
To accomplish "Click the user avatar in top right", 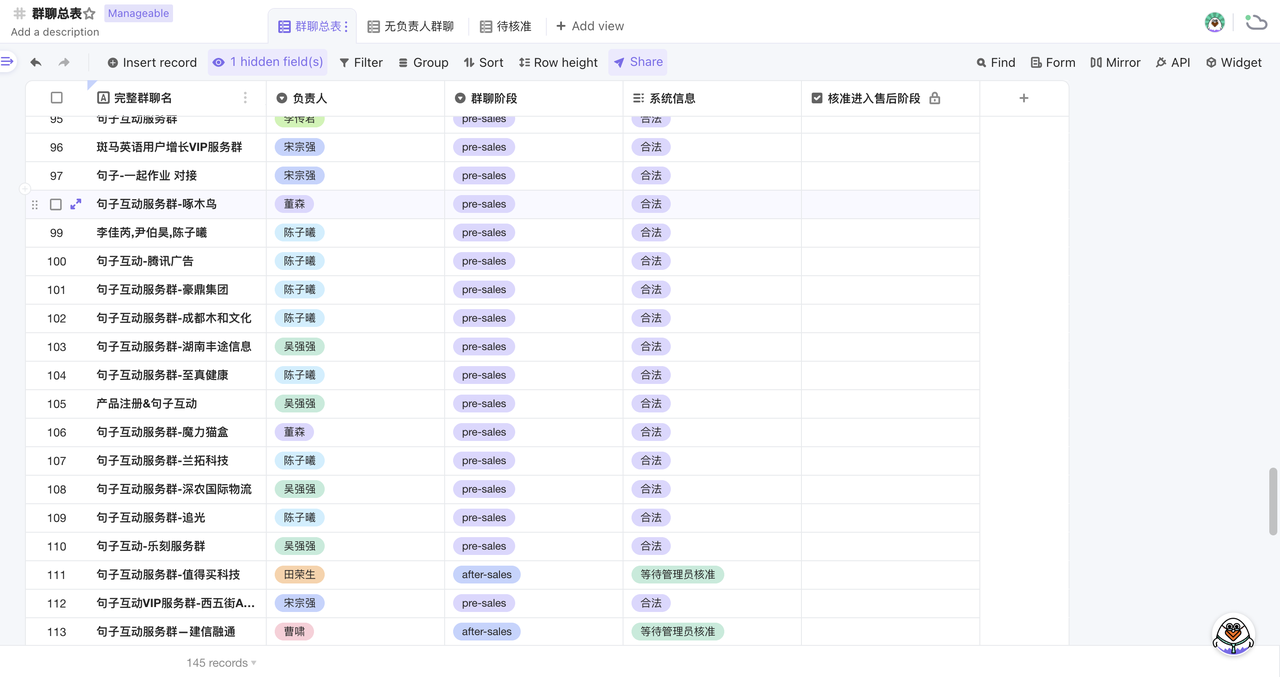I will tap(1215, 22).
